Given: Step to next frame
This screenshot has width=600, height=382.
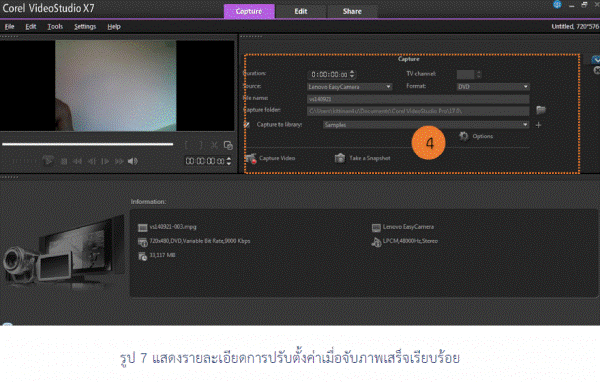Looking at the screenshot, I should point(105,161).
